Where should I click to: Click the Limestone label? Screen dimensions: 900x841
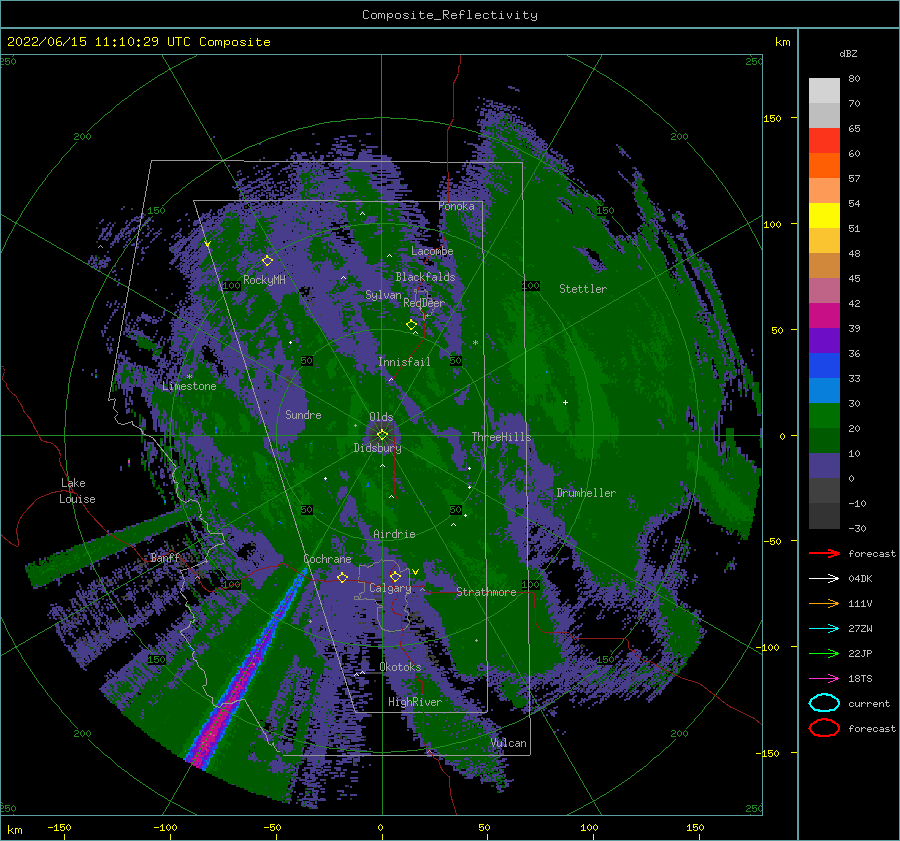[x=189, y=386]
